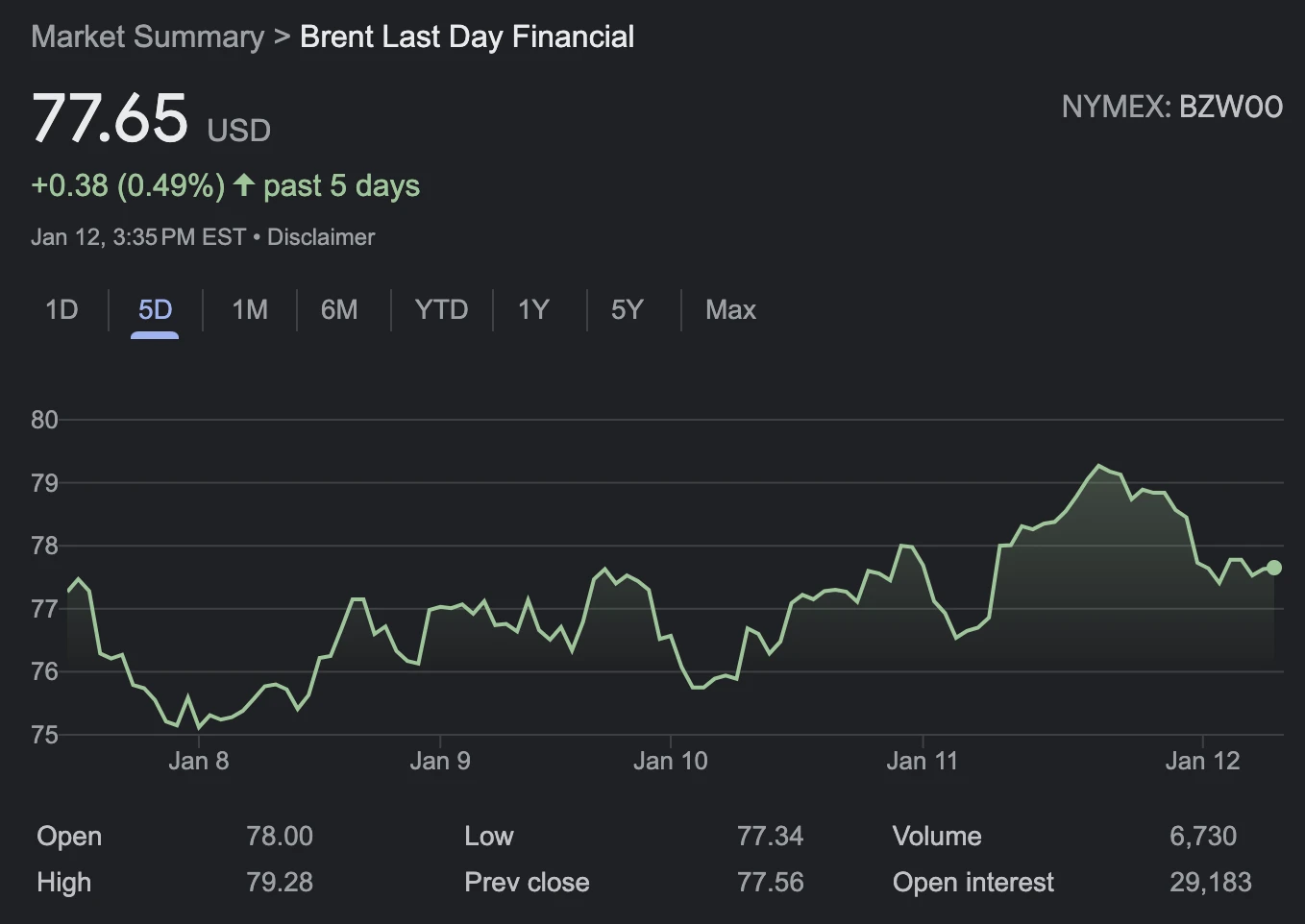Open the Market Summary breadcrumb link

coord(147,36)
